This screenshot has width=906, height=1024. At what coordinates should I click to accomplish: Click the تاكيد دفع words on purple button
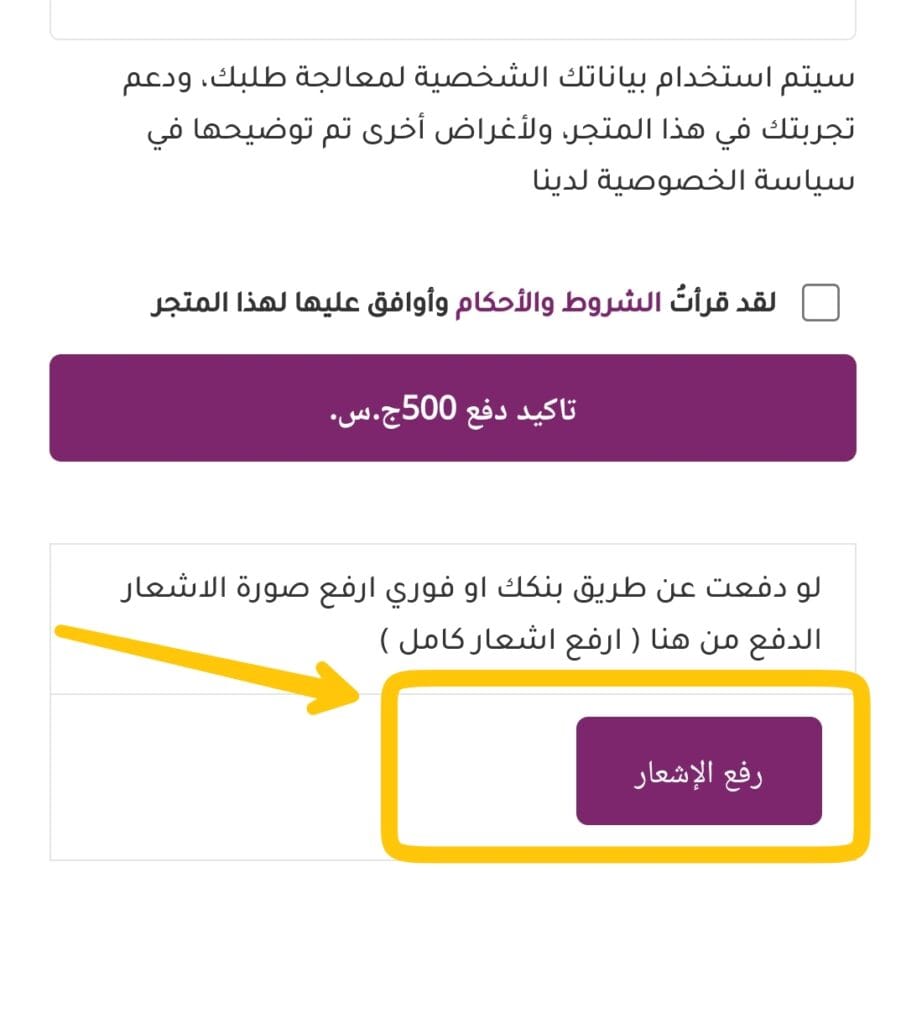click(520, 409)
